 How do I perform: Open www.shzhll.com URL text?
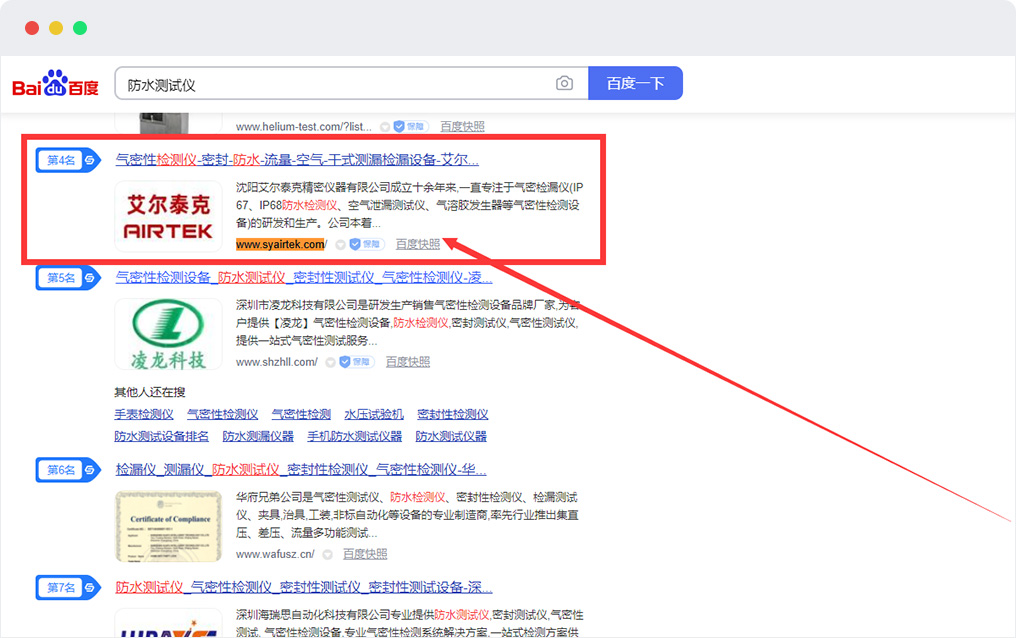pyautogui.click(x=277, y=362)
